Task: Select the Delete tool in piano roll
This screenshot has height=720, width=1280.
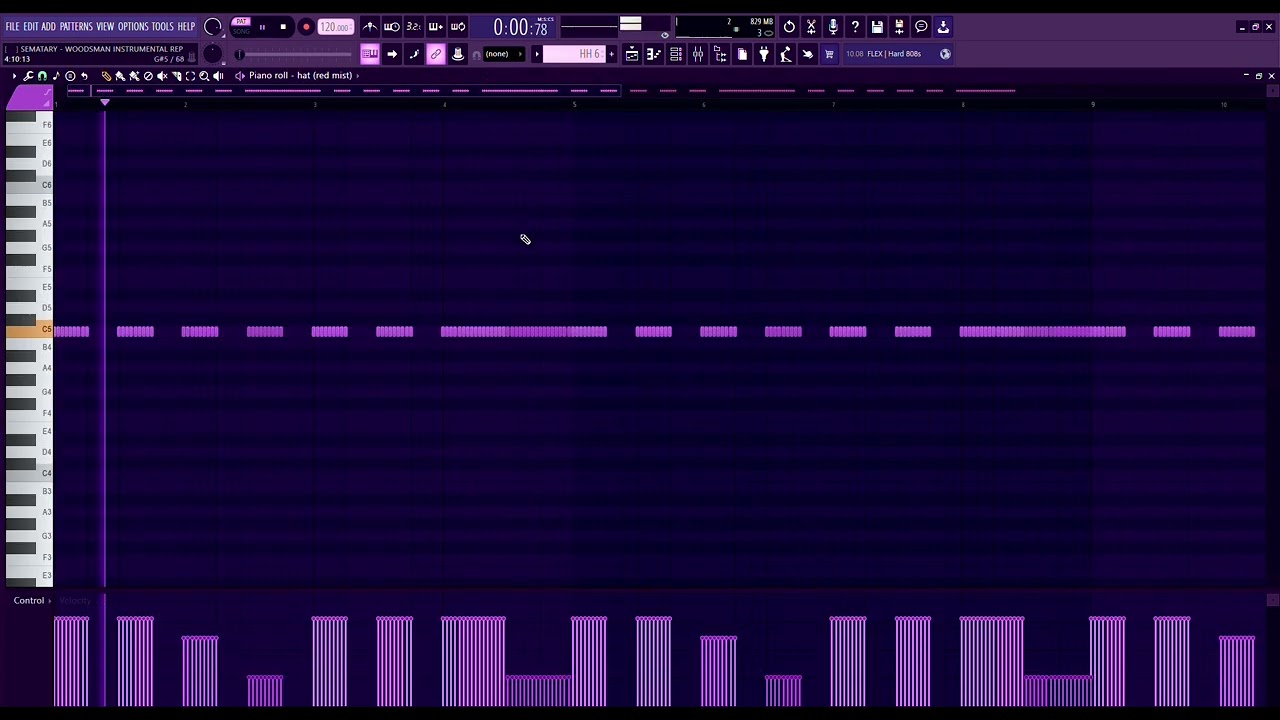Action: pyautogui.click(x=148, y=76)
